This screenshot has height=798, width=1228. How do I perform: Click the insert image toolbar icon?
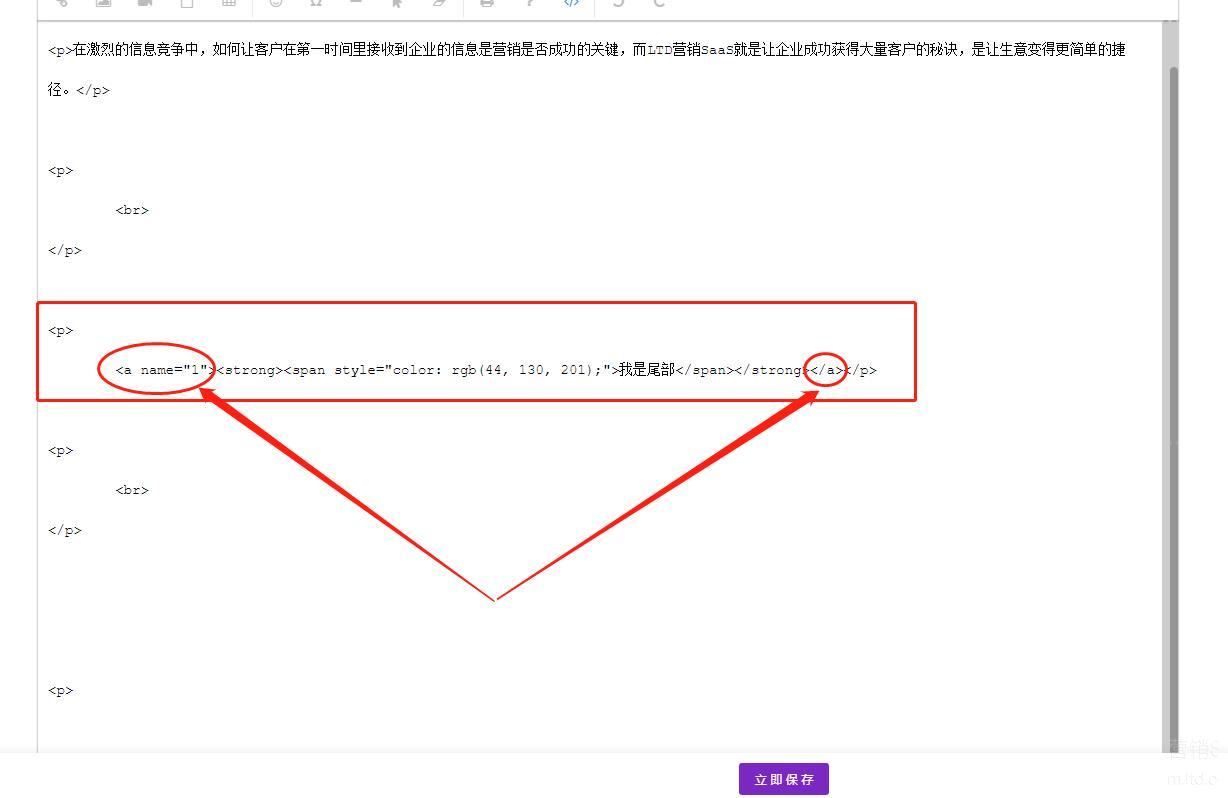coord(103,4)
